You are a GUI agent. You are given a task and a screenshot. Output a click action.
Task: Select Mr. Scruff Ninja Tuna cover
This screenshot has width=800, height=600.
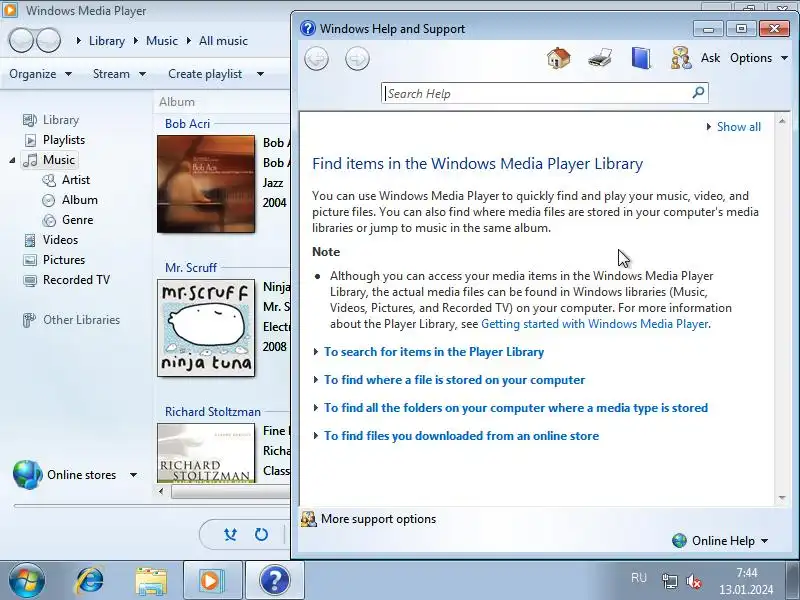click(206, 328)
